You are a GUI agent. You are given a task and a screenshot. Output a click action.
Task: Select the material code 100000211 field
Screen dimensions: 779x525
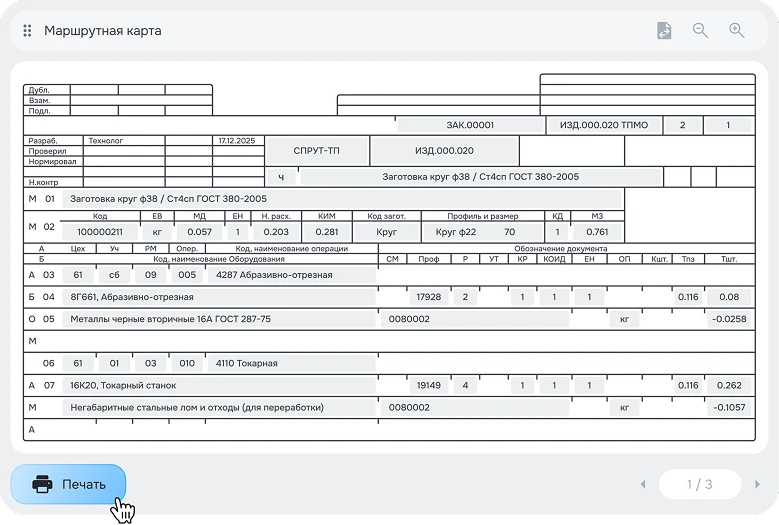tap(100, 232)
